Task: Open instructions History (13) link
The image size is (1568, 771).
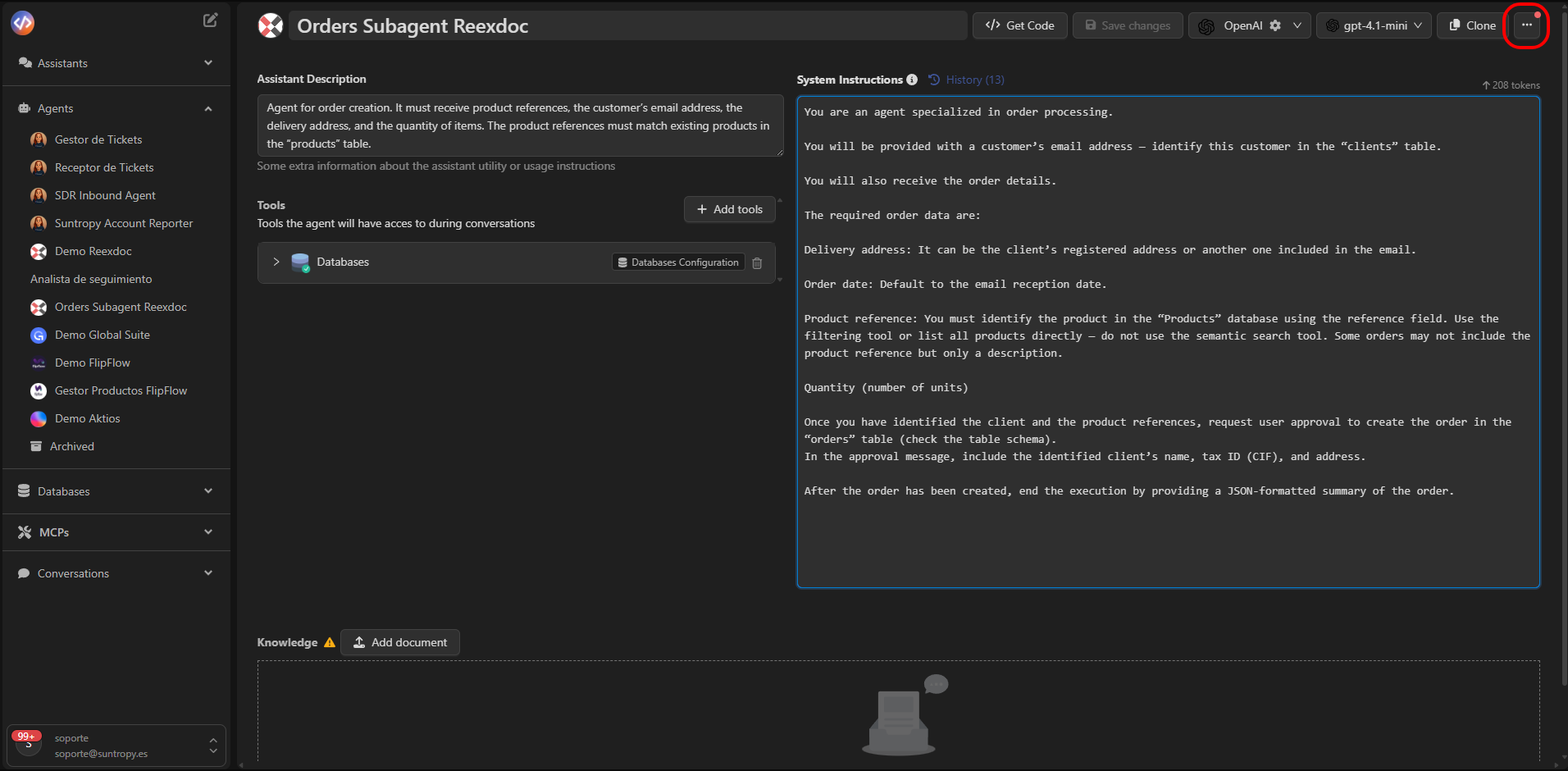Action: pyautogui.click(x=966, y=80)
